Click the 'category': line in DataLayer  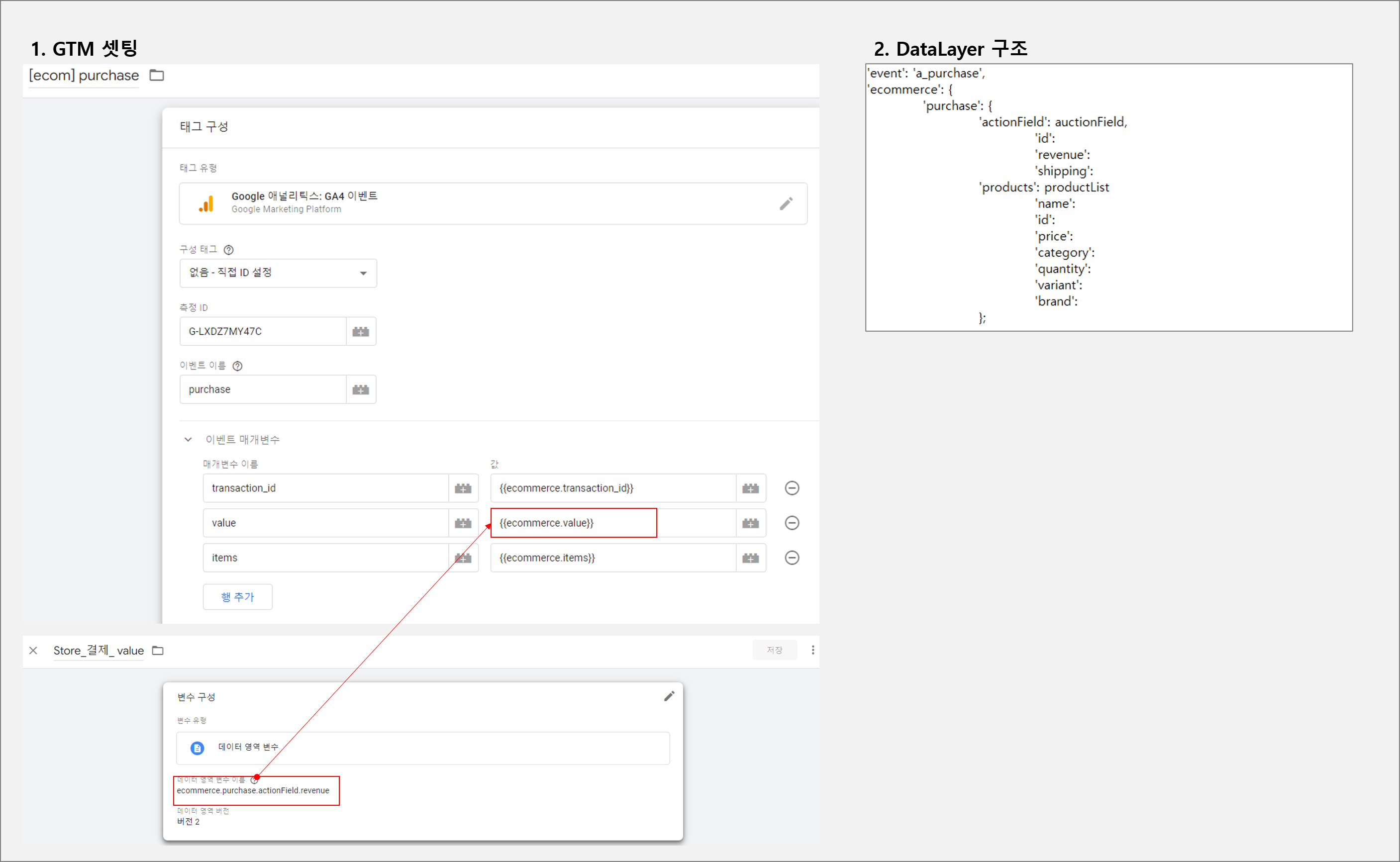click(1065, 253)
